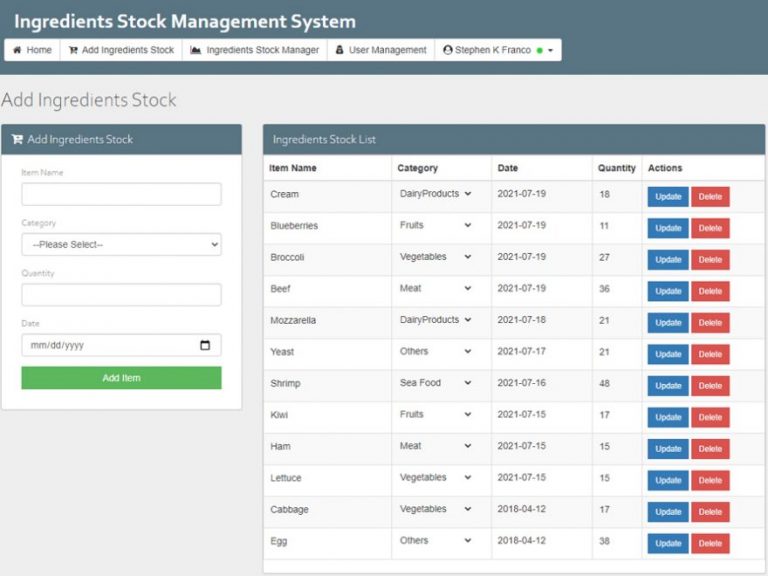This screenshot has height=576, width=768.
Task: Click the user avatar icon beside Stephen K Franco
Action: pos(447,50)
